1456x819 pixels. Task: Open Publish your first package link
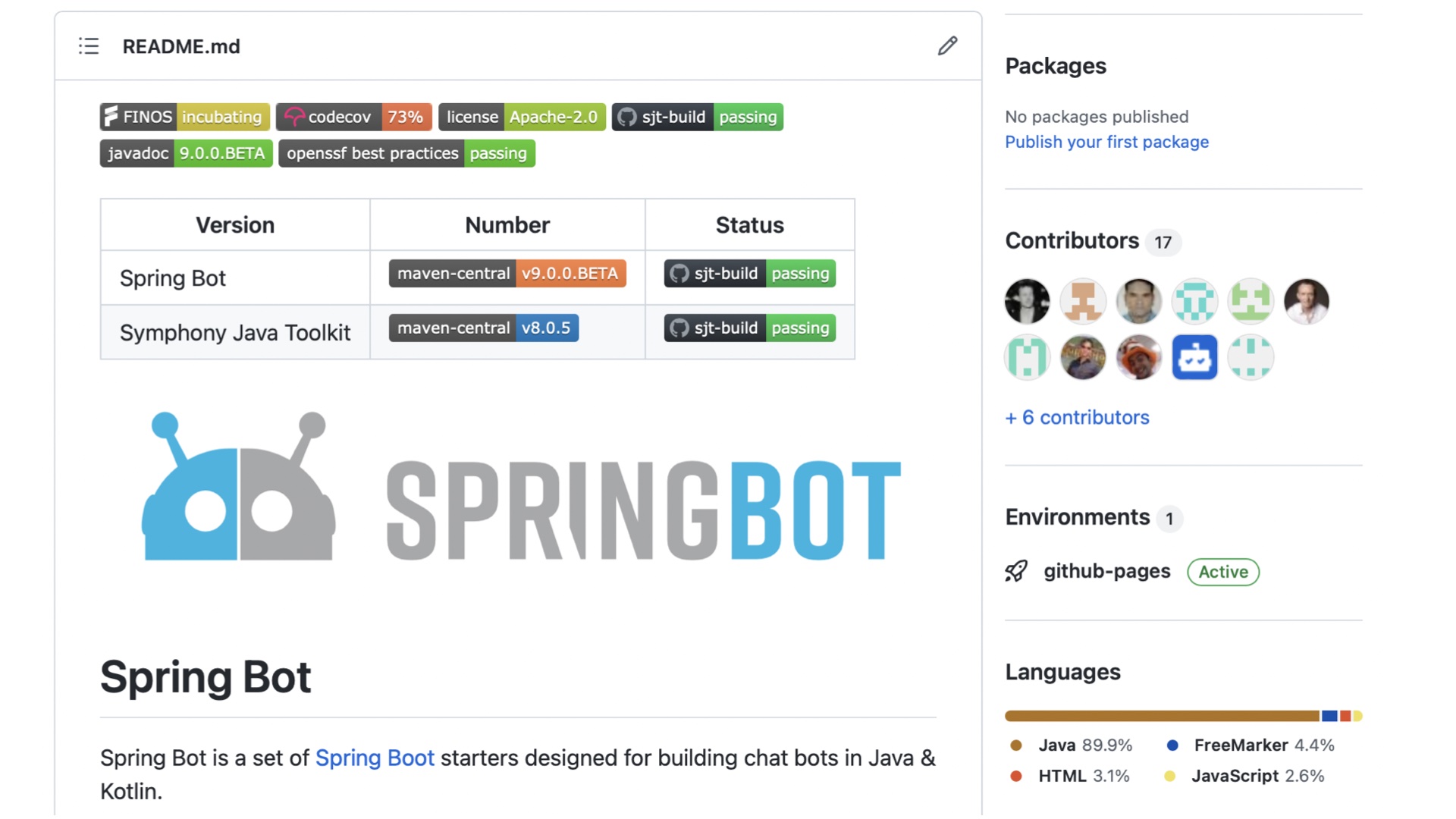tap(1106, 142)
